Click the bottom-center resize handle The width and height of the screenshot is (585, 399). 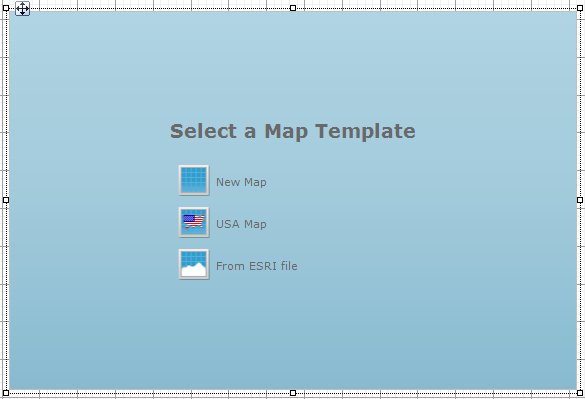[293, 393]
